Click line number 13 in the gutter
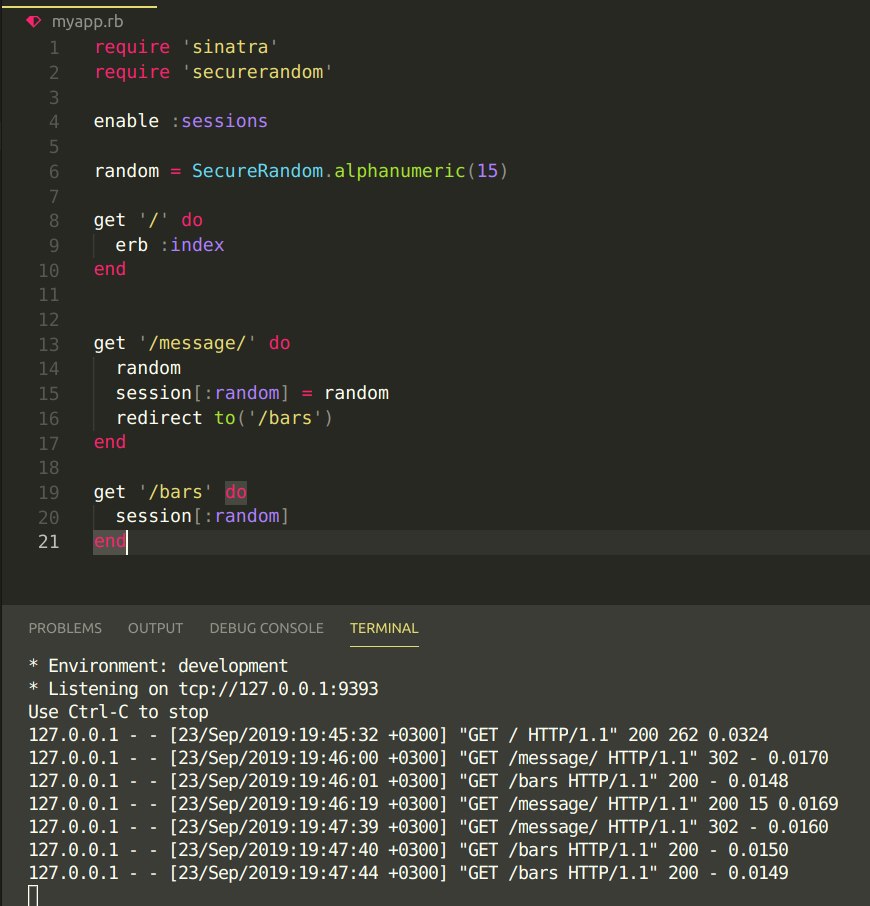Viewport: 870px width, 906px height. (49, 344)
